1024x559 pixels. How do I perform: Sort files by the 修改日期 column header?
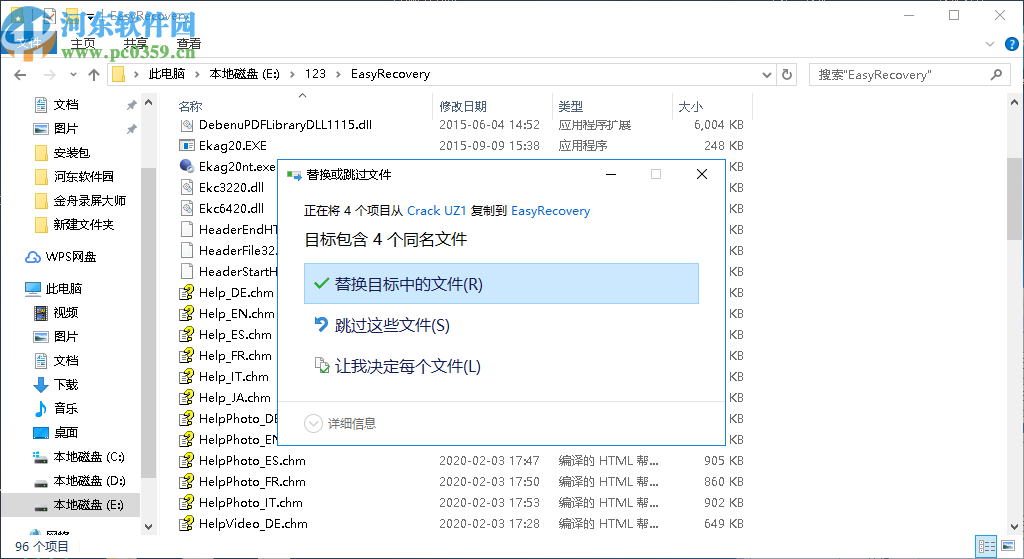[x=462, y=106]
